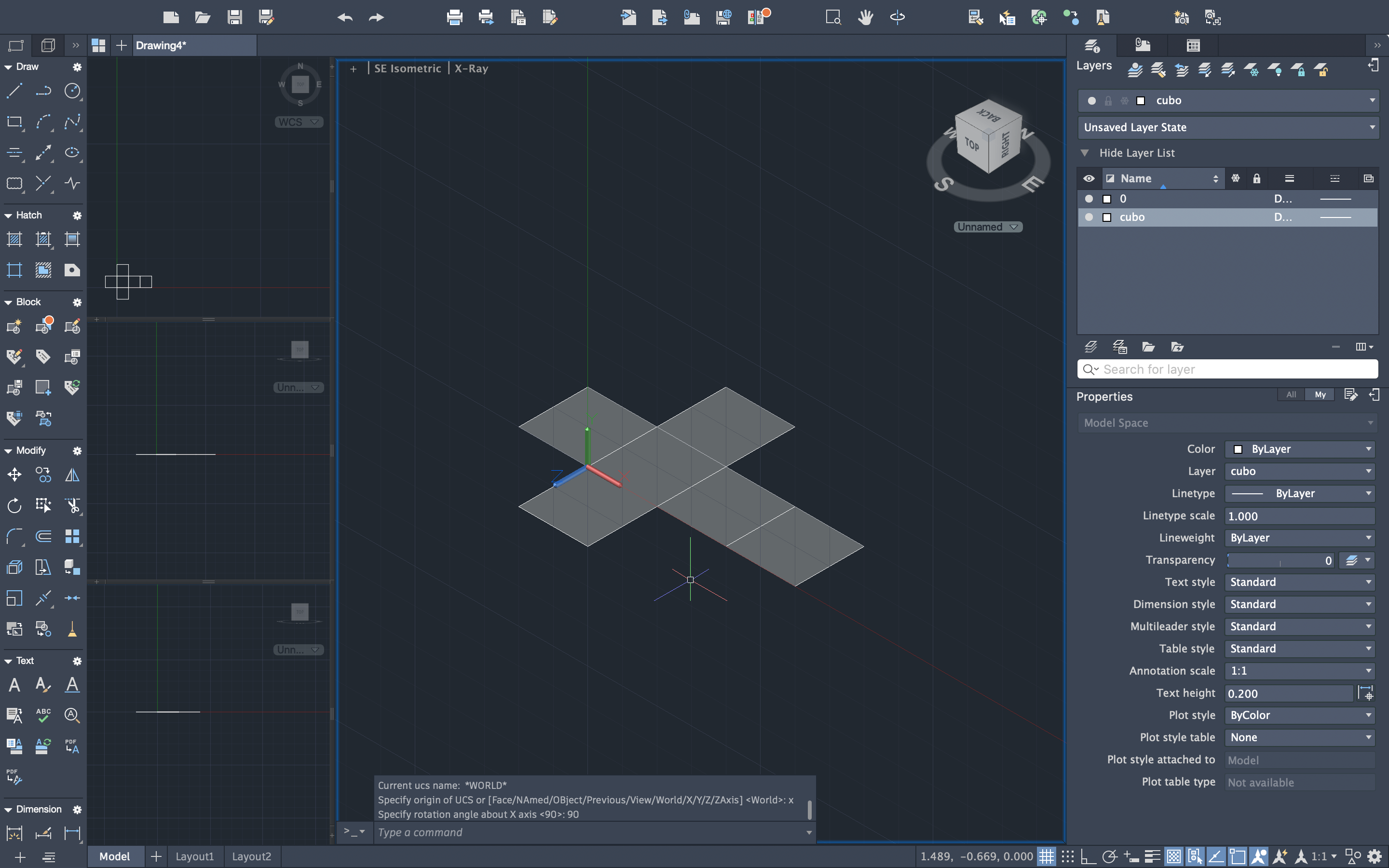Viewport: 1389px width, 868px height.
Task: Click the Name column header in layers
Action: click(1163, 178)
